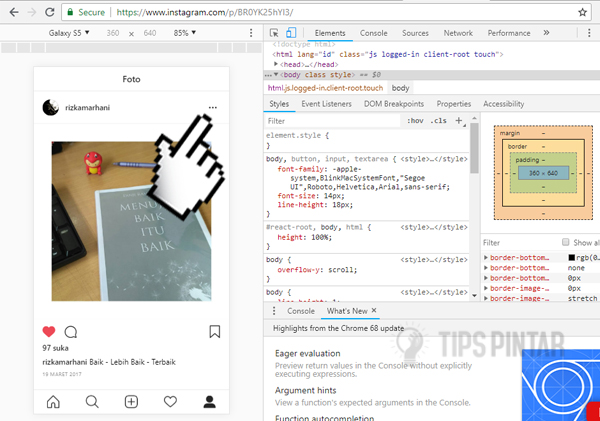Open Console tab in bottom drawer
This screenshot has height=421, width=600.
point(301,311)
